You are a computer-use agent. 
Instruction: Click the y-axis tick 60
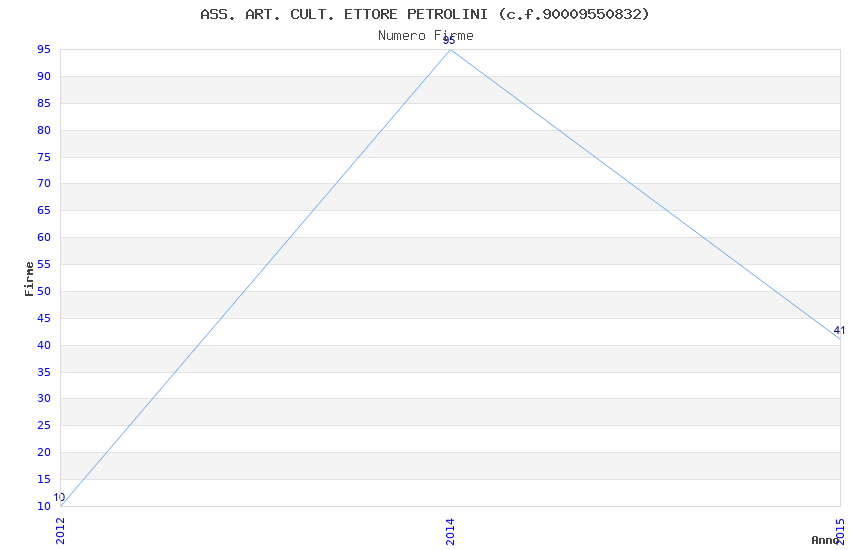coord(44,237)
